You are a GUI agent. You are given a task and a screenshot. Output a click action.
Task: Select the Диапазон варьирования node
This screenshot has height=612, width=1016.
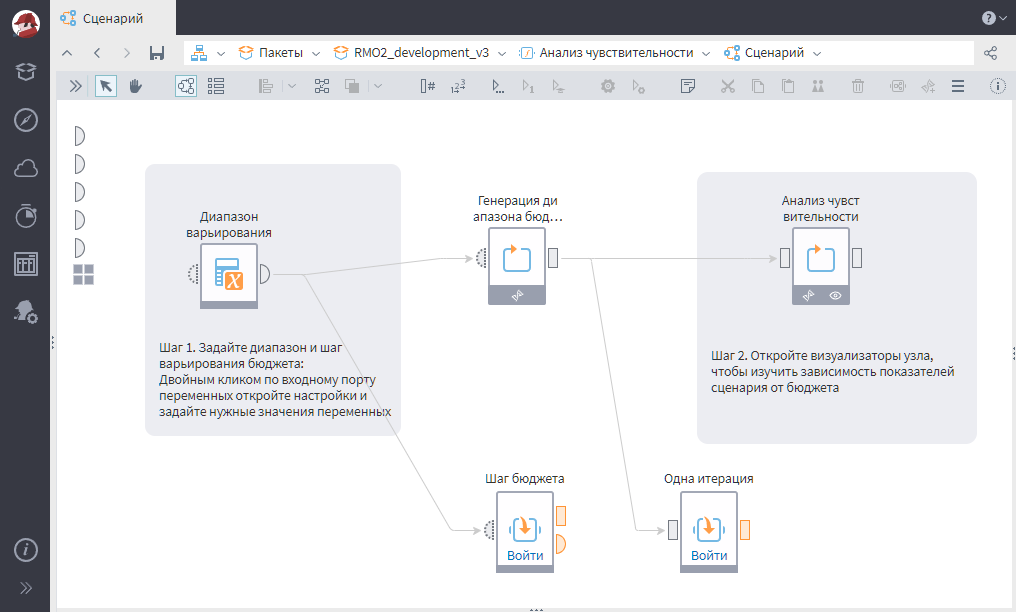(x=229, y=275)
